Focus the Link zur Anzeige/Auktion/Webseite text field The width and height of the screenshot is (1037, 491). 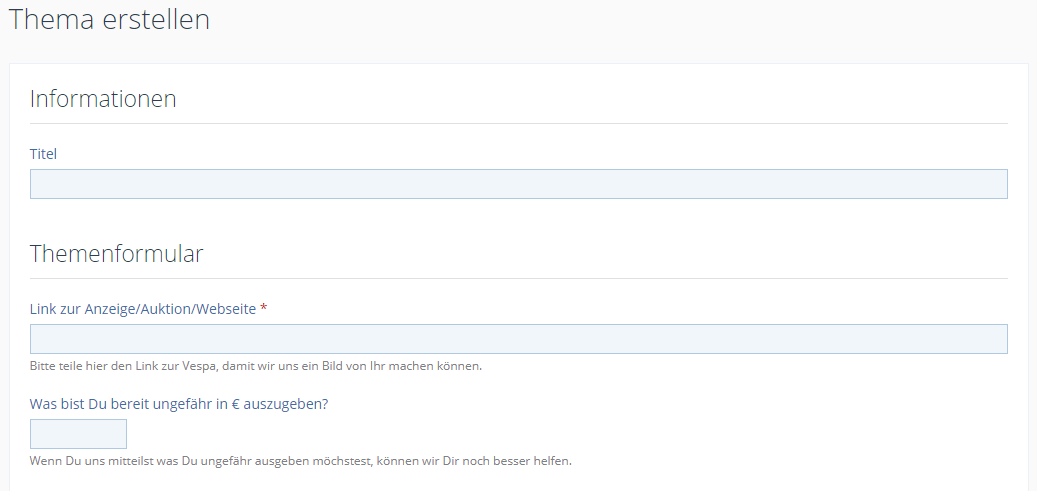[x=518, y=339]
